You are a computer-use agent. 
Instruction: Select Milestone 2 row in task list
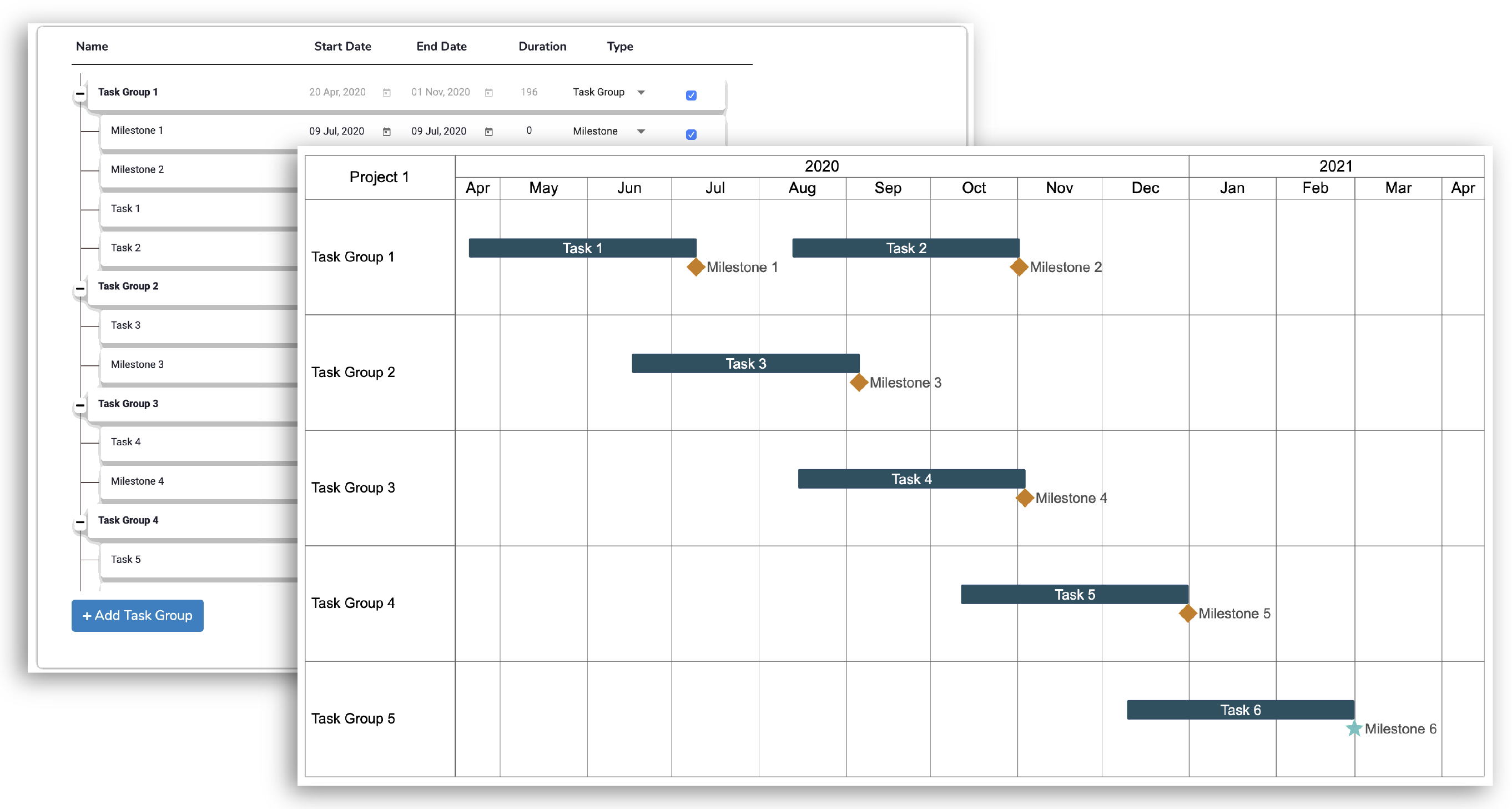pos(137,170)
